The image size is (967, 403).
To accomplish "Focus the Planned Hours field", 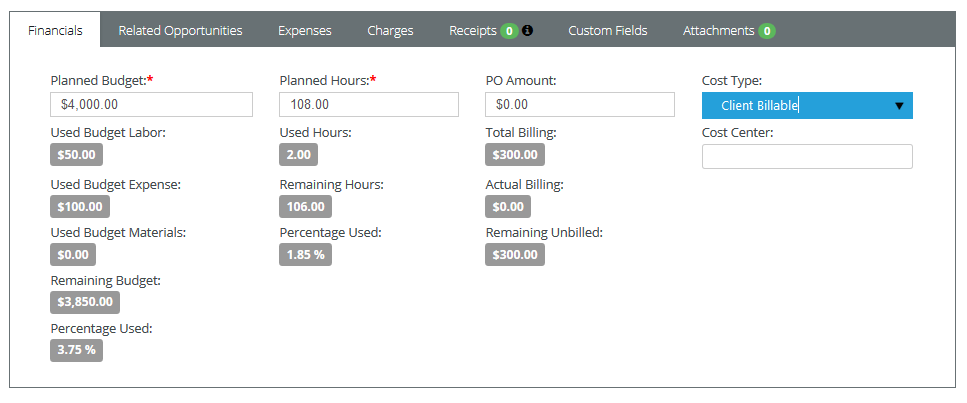I will 369,105.
